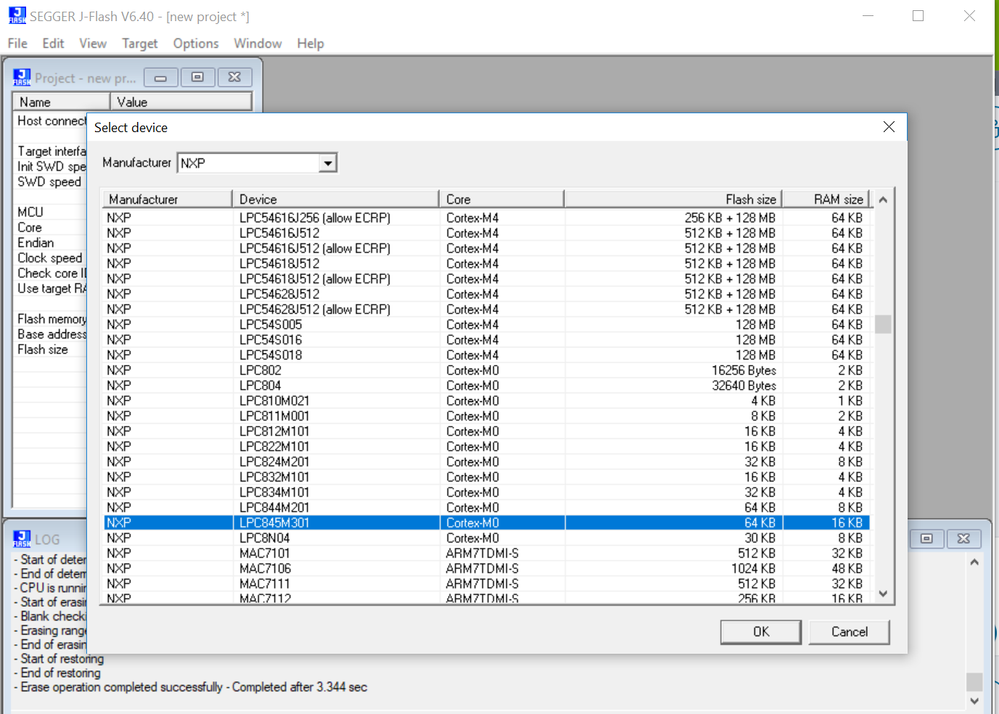Sort device list by Flash size column
Screen dimensions: 999x714
pos(673,199)
